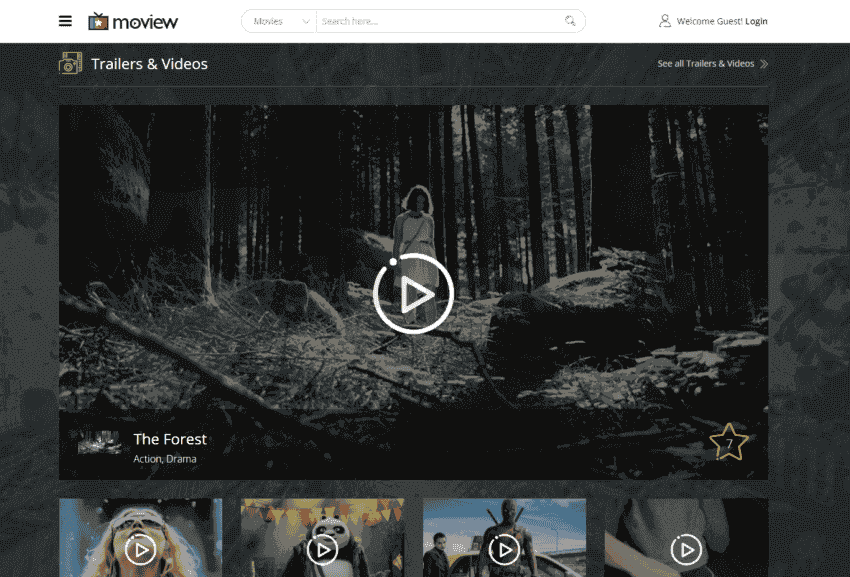This screenshot has height=577, width=850.
Task: Open the hamburger navigation menu
Action: [65, 21]
